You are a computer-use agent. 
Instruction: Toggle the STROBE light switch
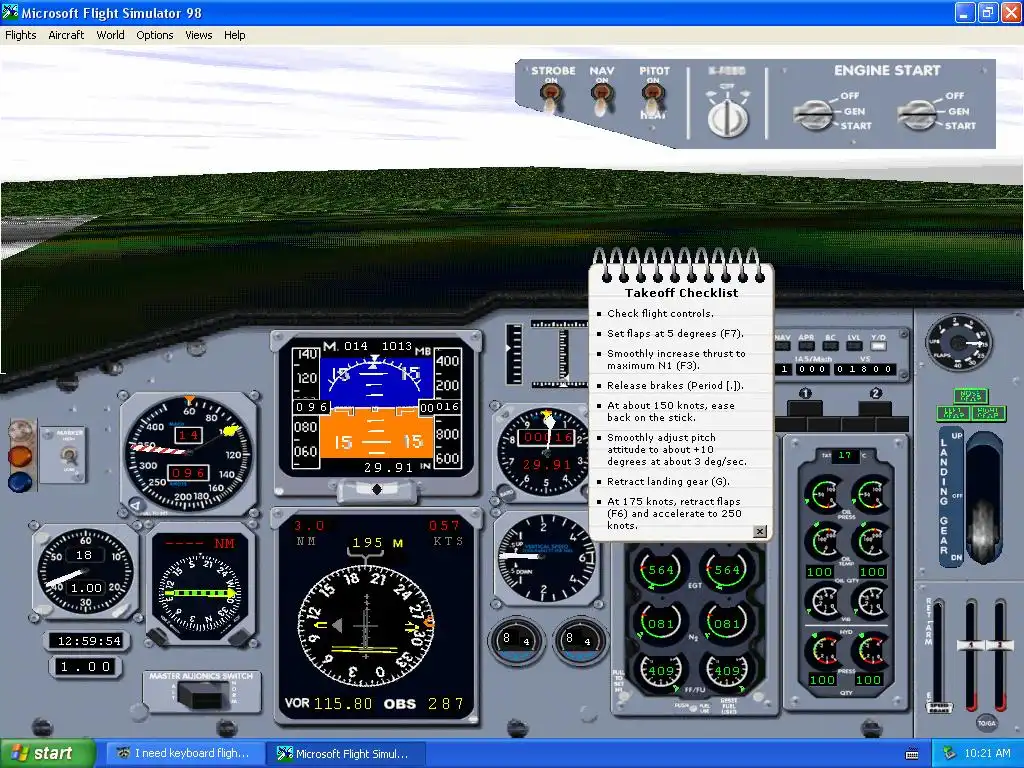551,99
